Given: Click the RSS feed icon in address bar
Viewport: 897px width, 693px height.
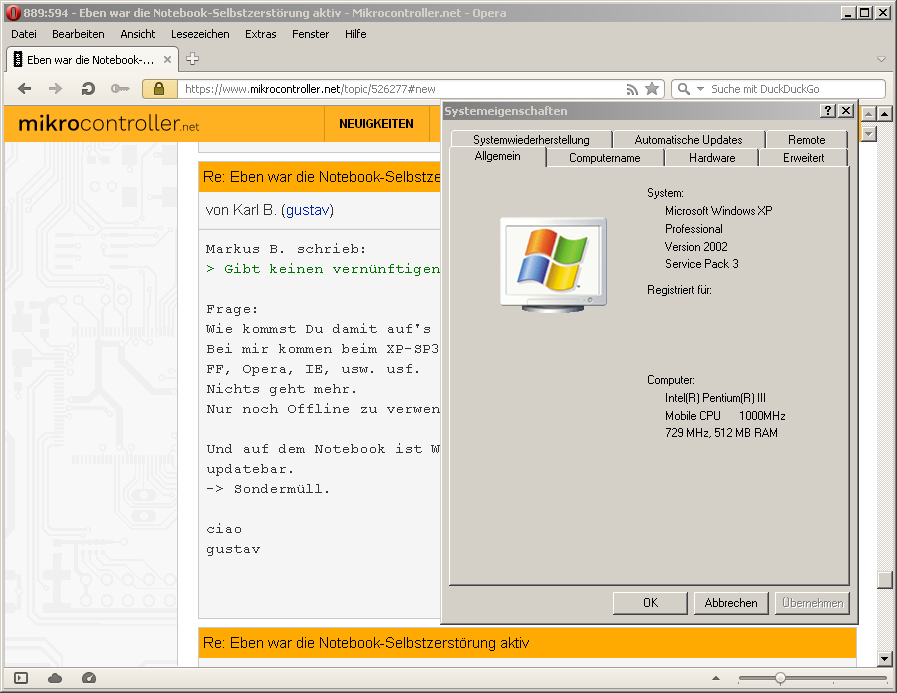Looking at the screenshot, I should pos(632,89).
